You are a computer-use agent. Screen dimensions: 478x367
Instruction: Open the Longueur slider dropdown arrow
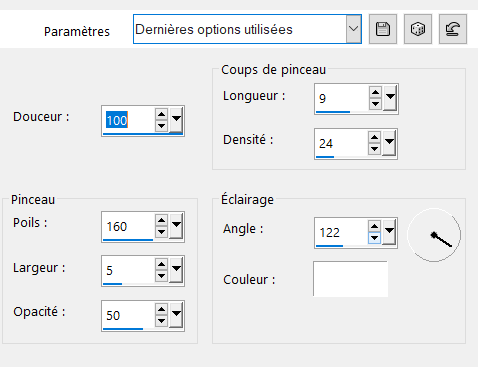point(390,97)
